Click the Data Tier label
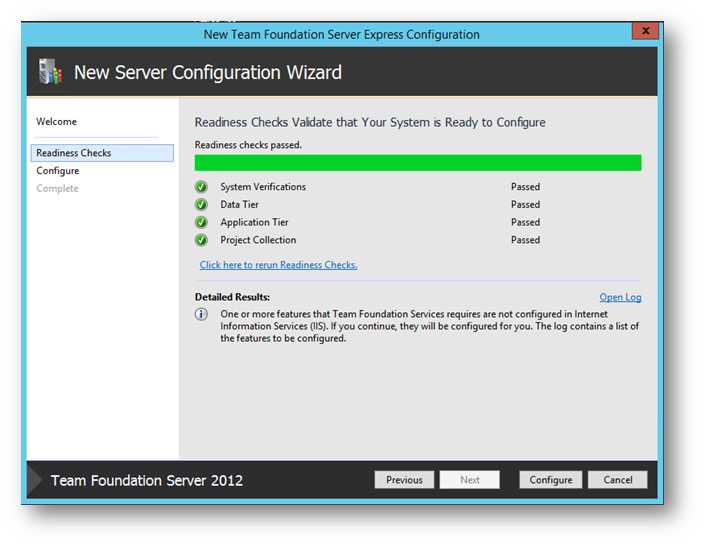Viewport: 706px width, 547px height. (240, 204)
